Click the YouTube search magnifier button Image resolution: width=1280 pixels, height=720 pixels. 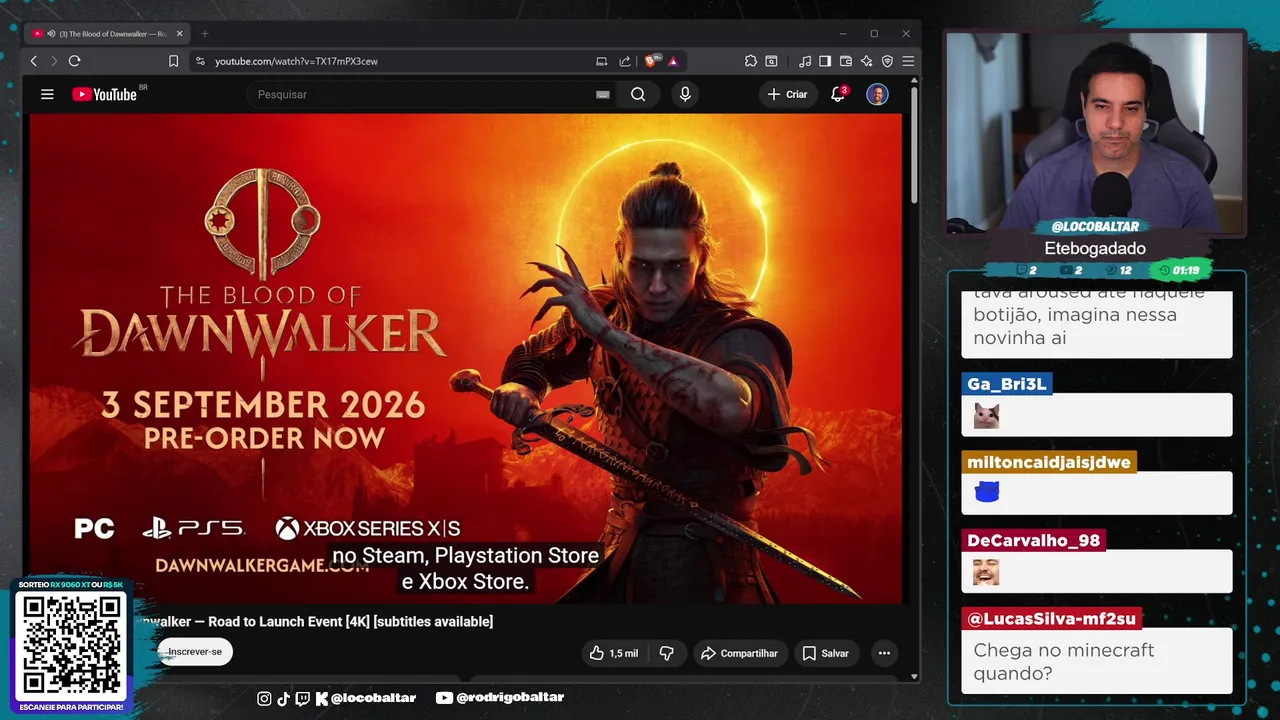pyautogui.click(x=638, y=94)
